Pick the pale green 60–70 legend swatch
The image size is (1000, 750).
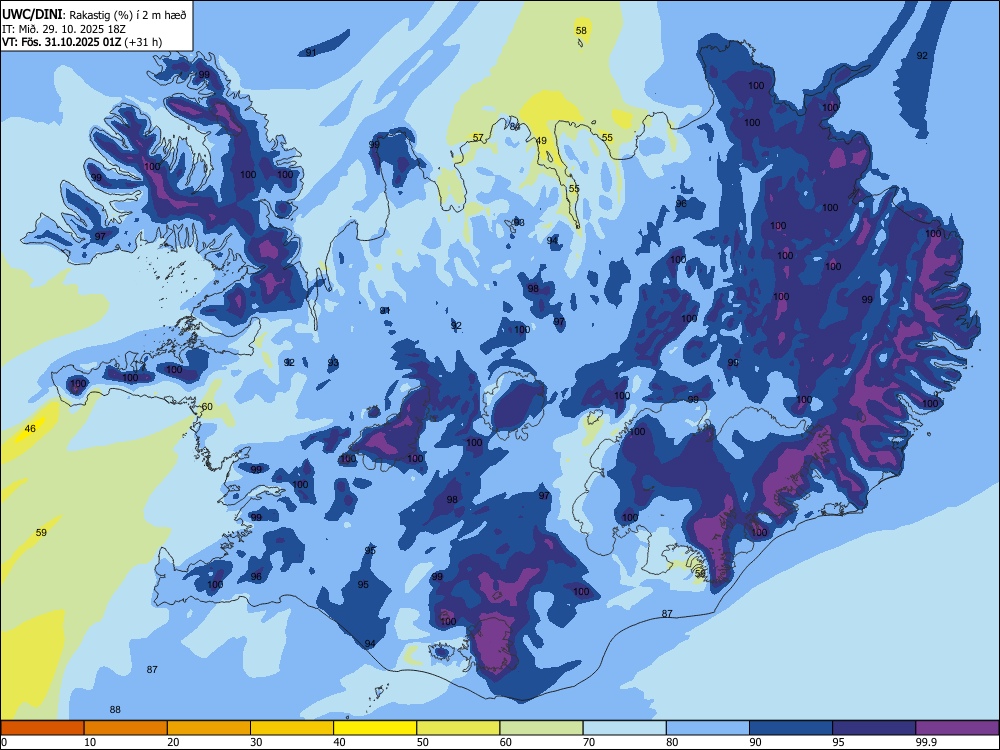tap(541, 728)
